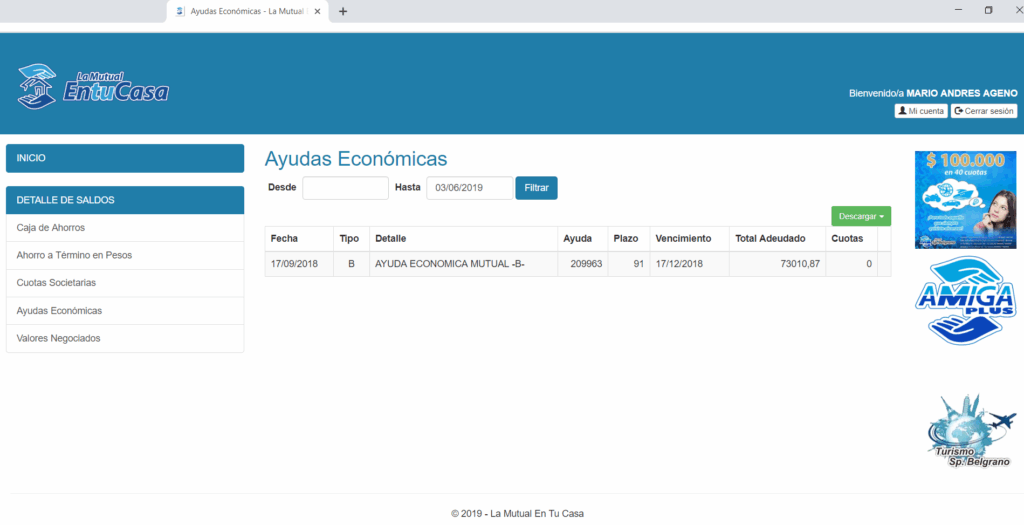Open the Mi cuenta account button
The image size is (1024, 525).
click(x=920, y=111)
